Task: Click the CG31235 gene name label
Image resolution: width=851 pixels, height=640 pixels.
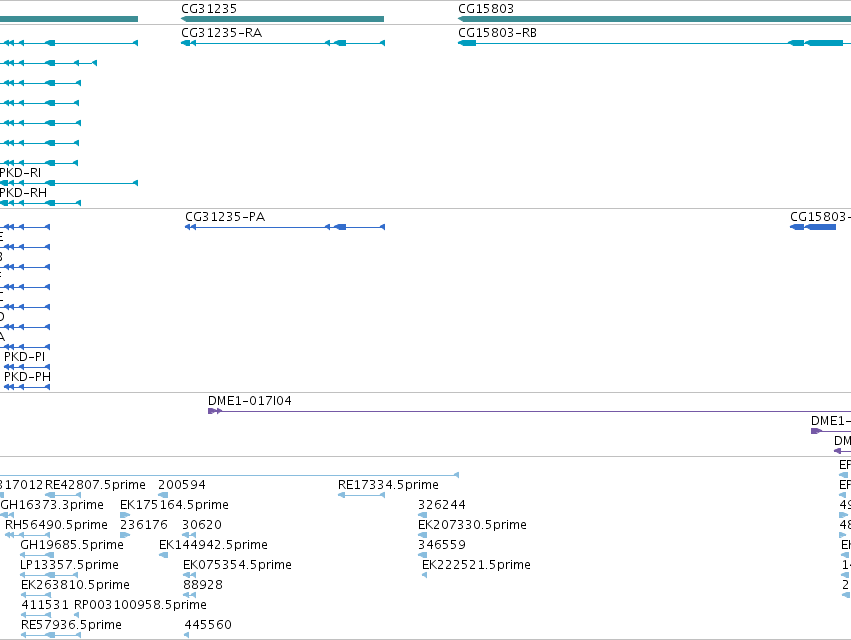Action: pos(209,9)
